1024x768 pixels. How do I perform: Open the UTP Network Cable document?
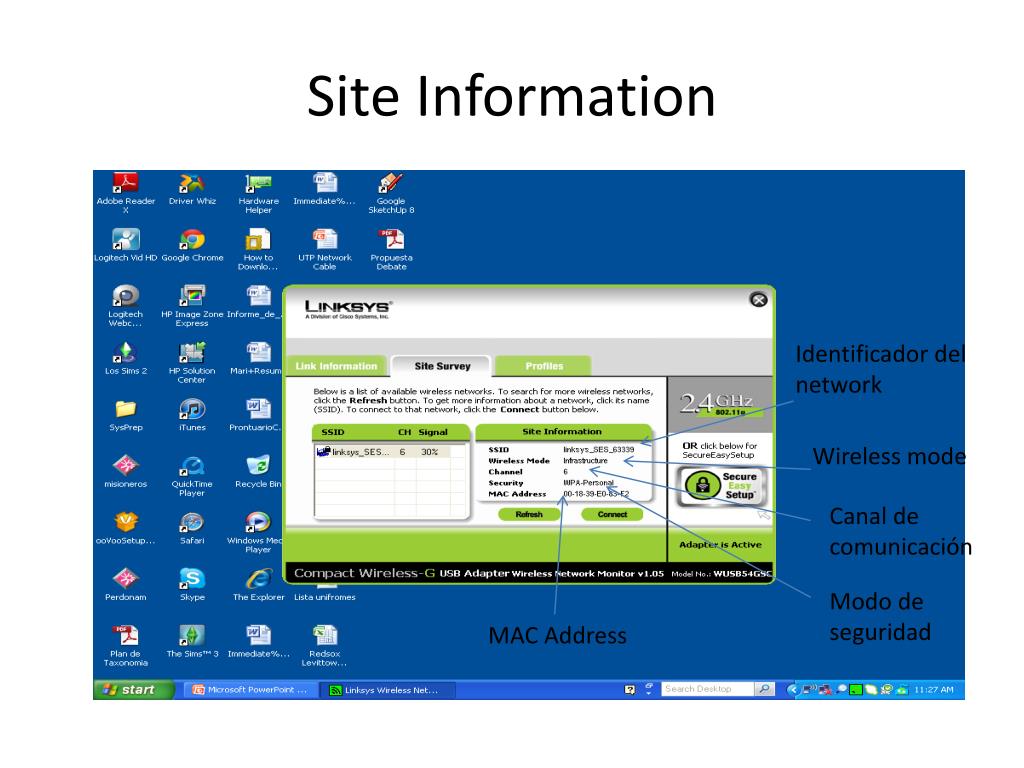[x=325, y=249]
